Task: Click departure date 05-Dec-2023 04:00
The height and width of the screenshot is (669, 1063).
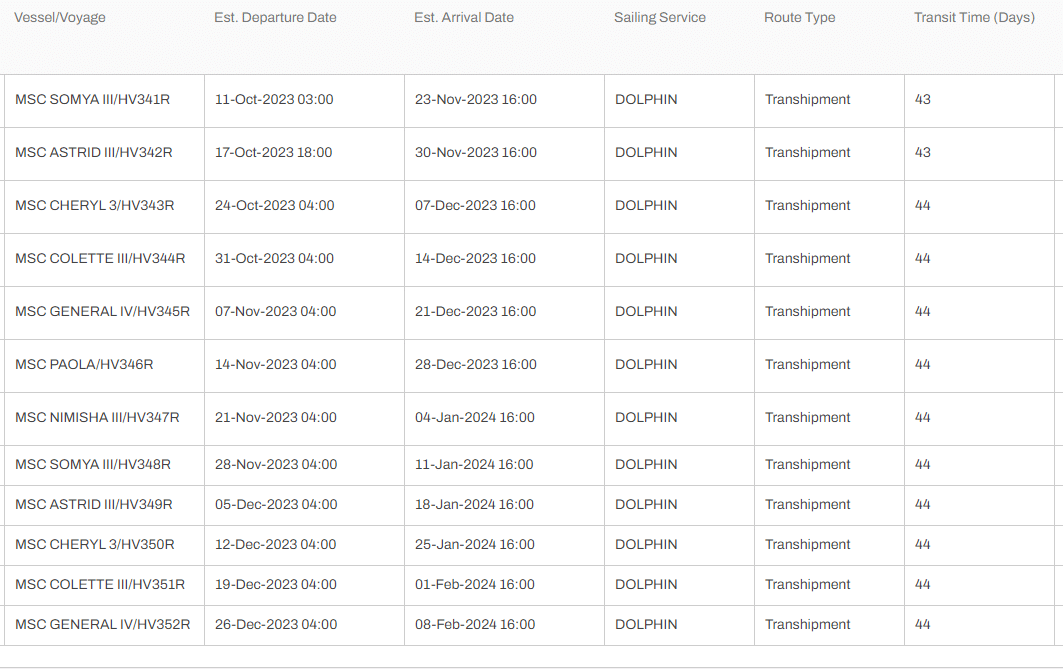Action: coord(276,504)
